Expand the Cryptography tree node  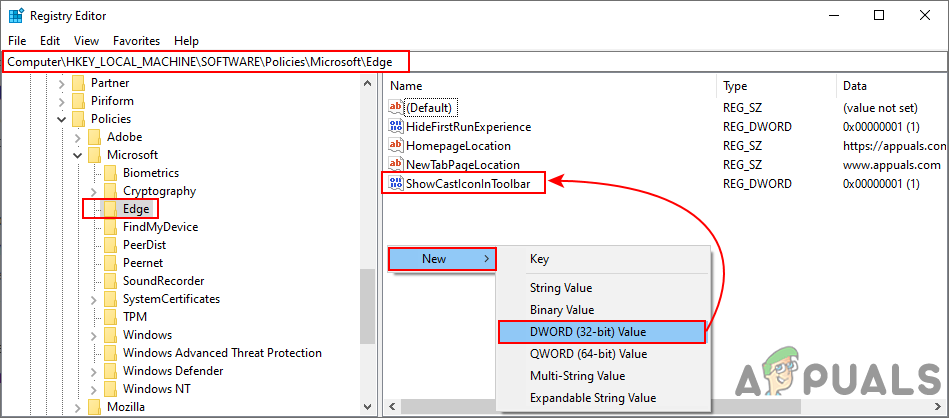pos(94,191)
